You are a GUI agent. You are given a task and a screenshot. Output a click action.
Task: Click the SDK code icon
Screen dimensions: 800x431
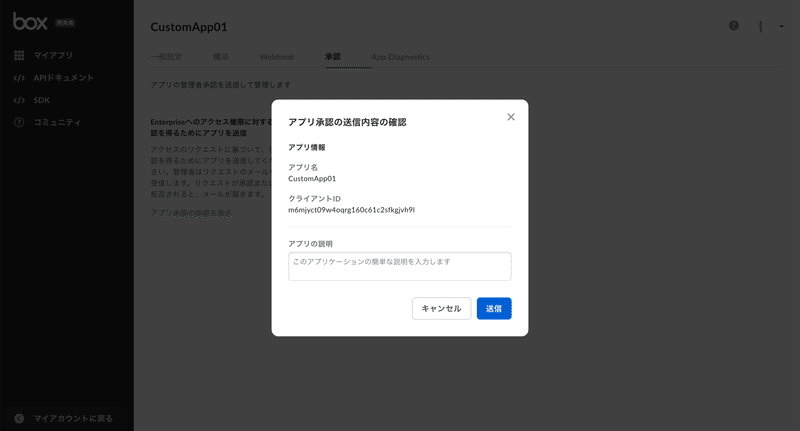point(19,100)
